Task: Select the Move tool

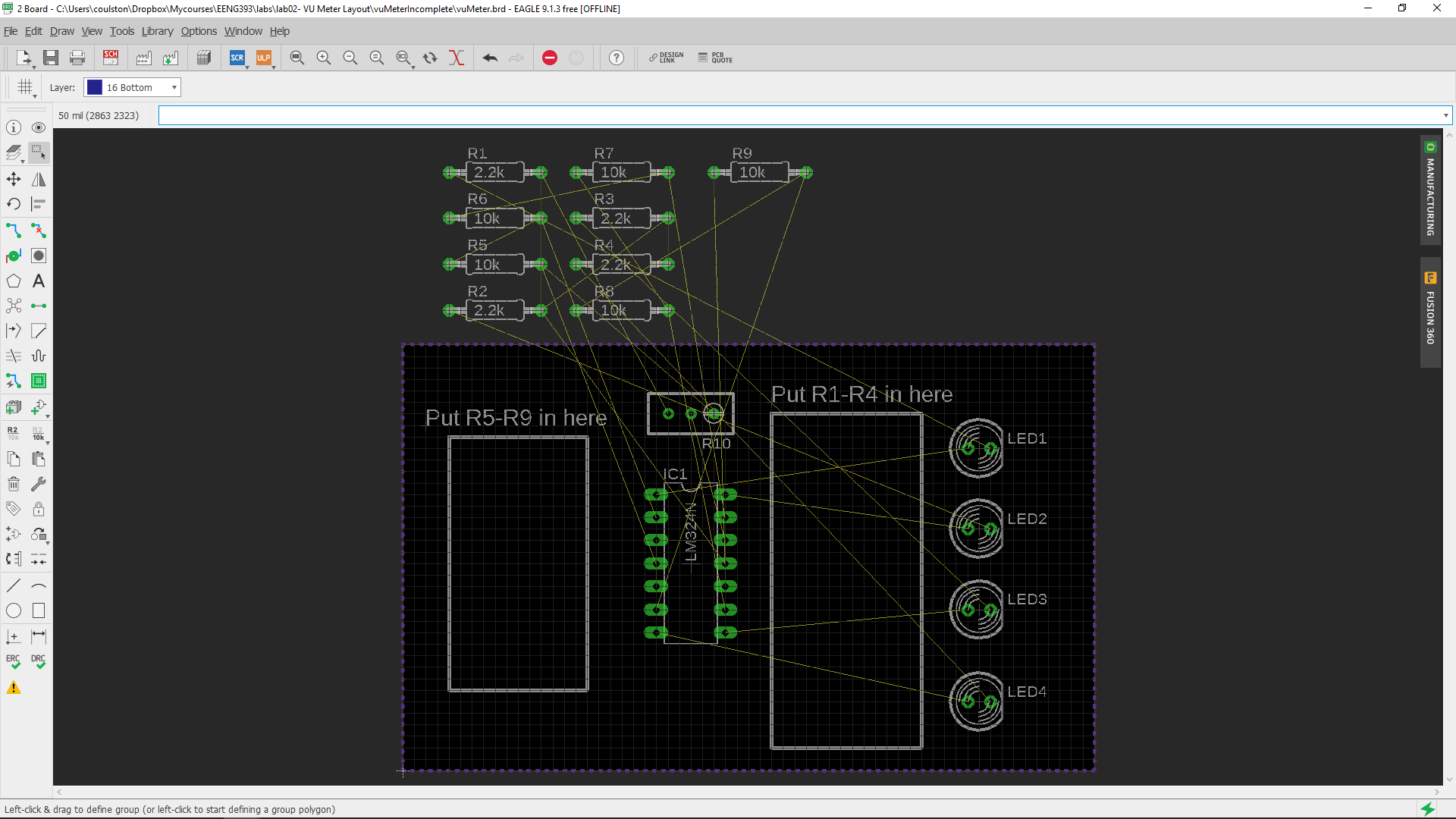Action: [14, 179]
